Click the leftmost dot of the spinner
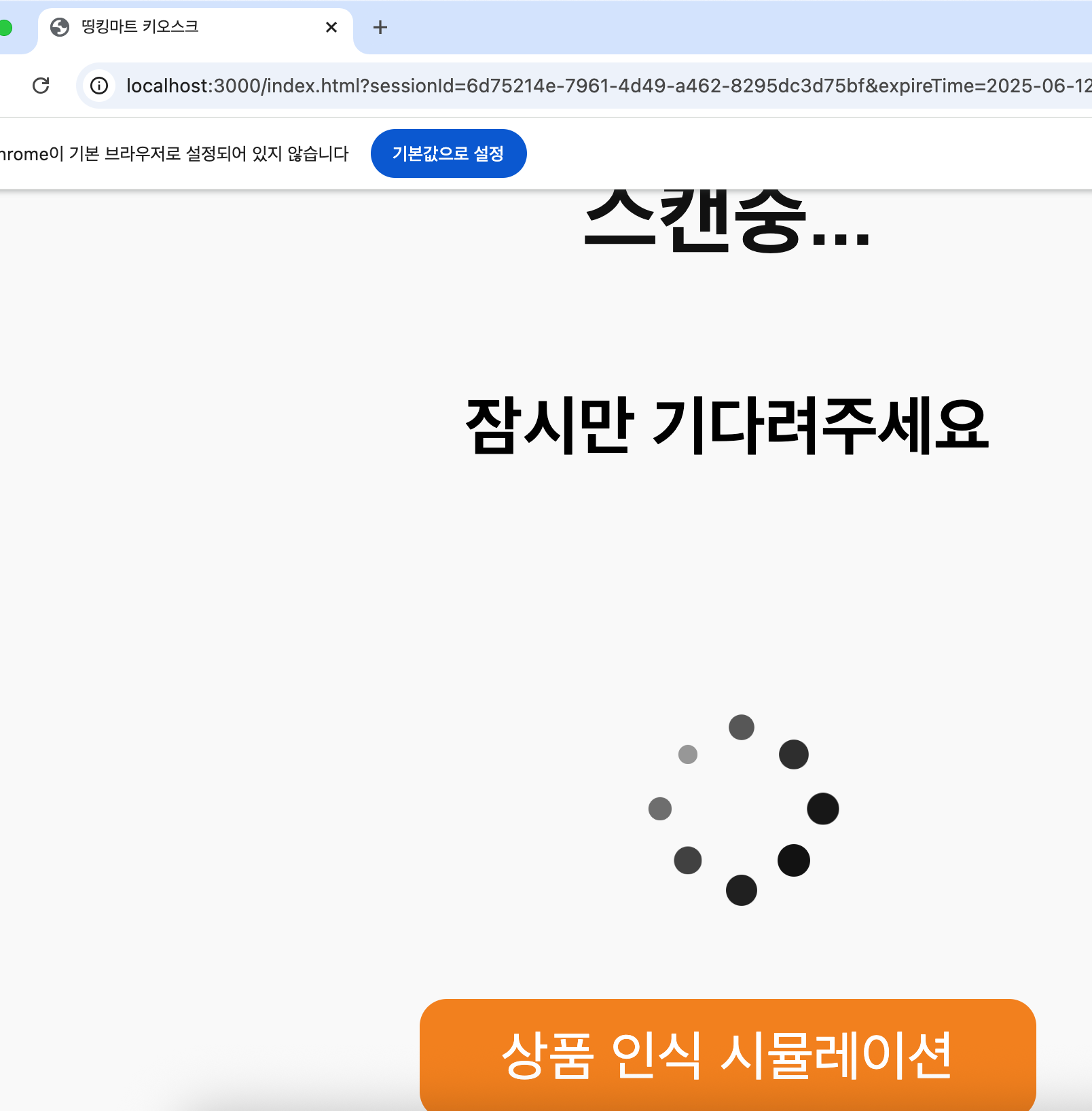1092x1111 pixels. pos(660,809)
